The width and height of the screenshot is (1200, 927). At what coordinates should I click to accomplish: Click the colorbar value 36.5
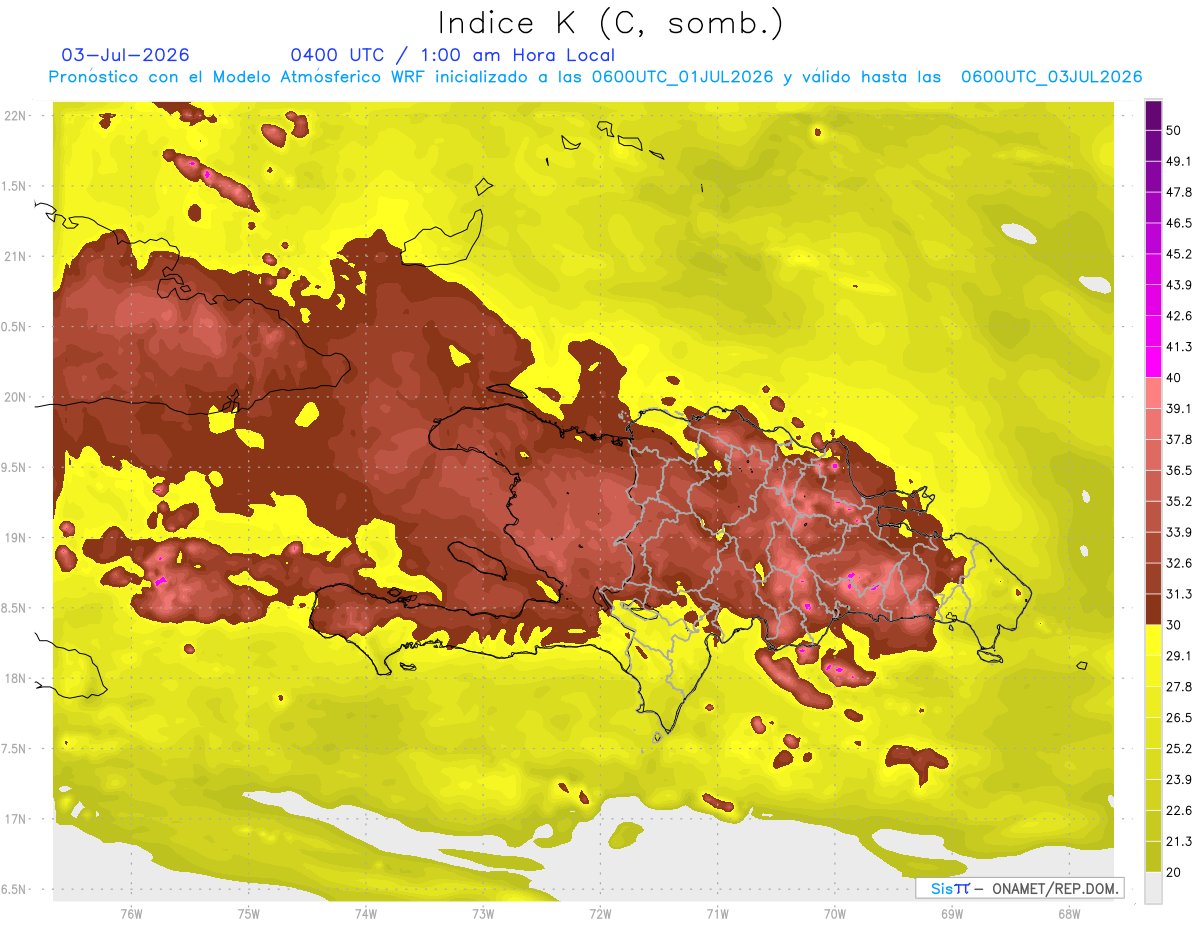1179,470
